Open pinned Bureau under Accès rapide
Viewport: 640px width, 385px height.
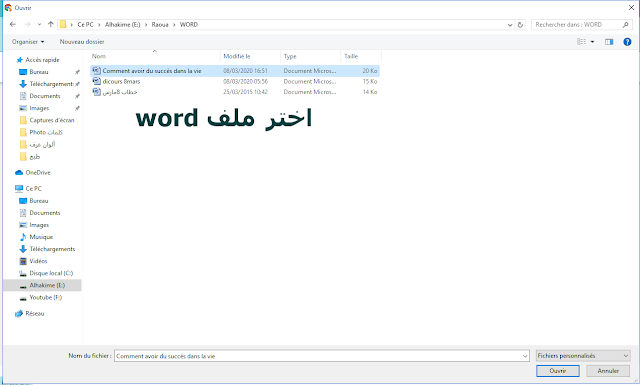pos(39,72)
